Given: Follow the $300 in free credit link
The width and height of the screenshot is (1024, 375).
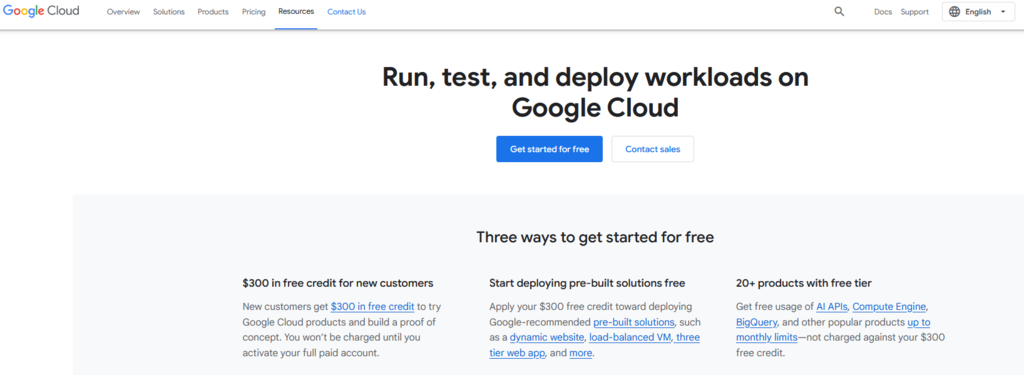Looking at the screenshot, I should pos(372,306).
